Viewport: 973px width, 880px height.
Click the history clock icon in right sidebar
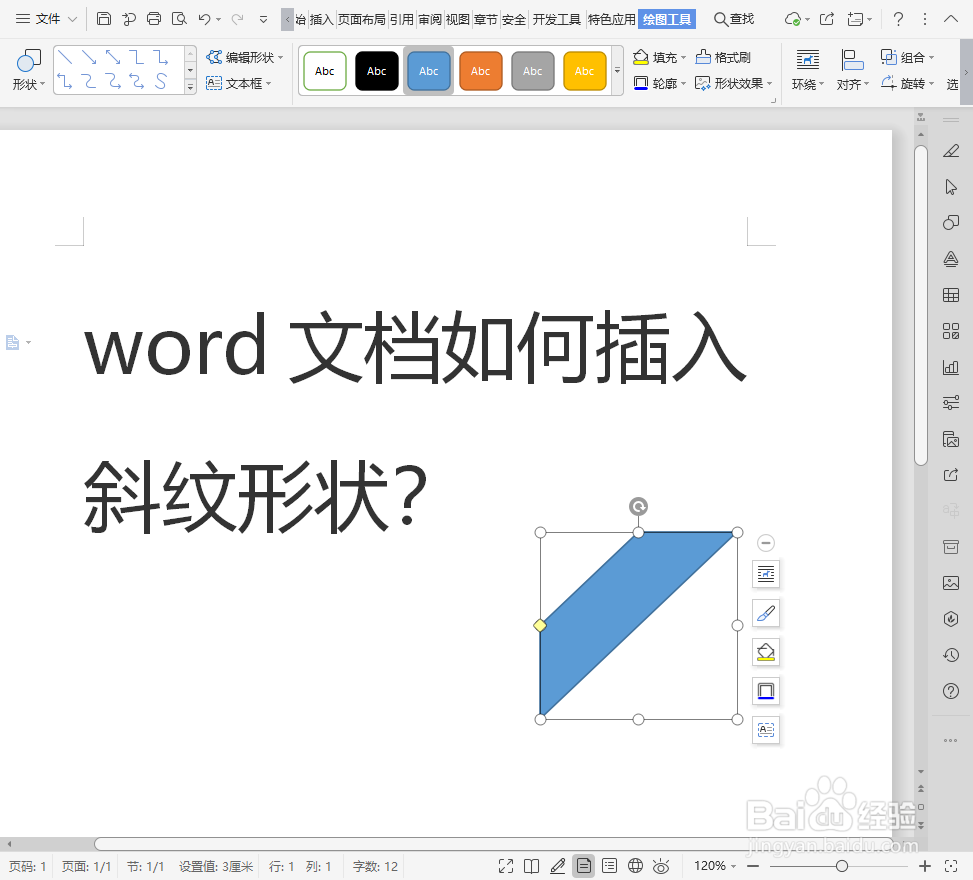tap(951, 655)
